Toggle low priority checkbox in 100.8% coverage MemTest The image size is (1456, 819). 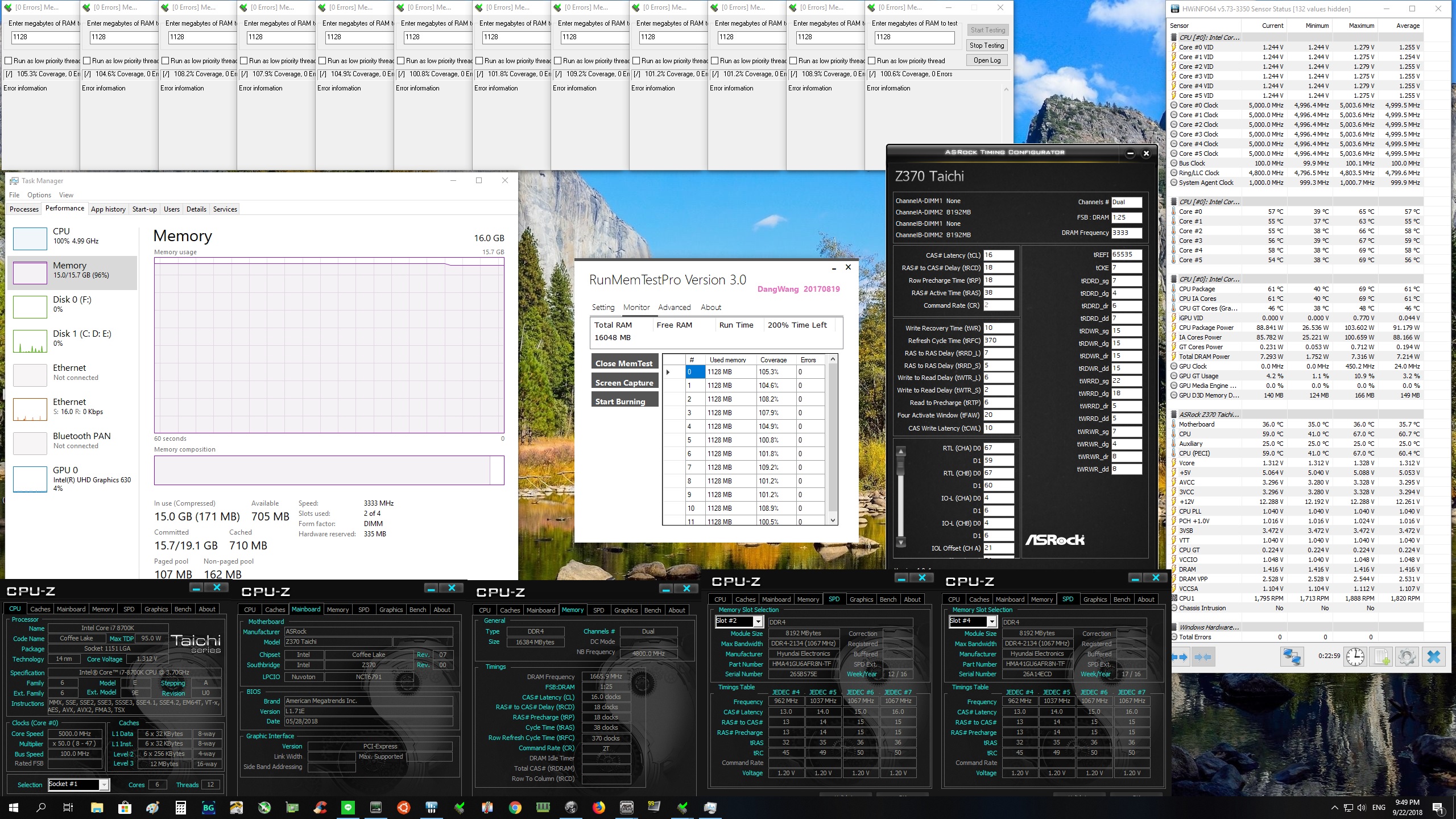tap(401, 61)
